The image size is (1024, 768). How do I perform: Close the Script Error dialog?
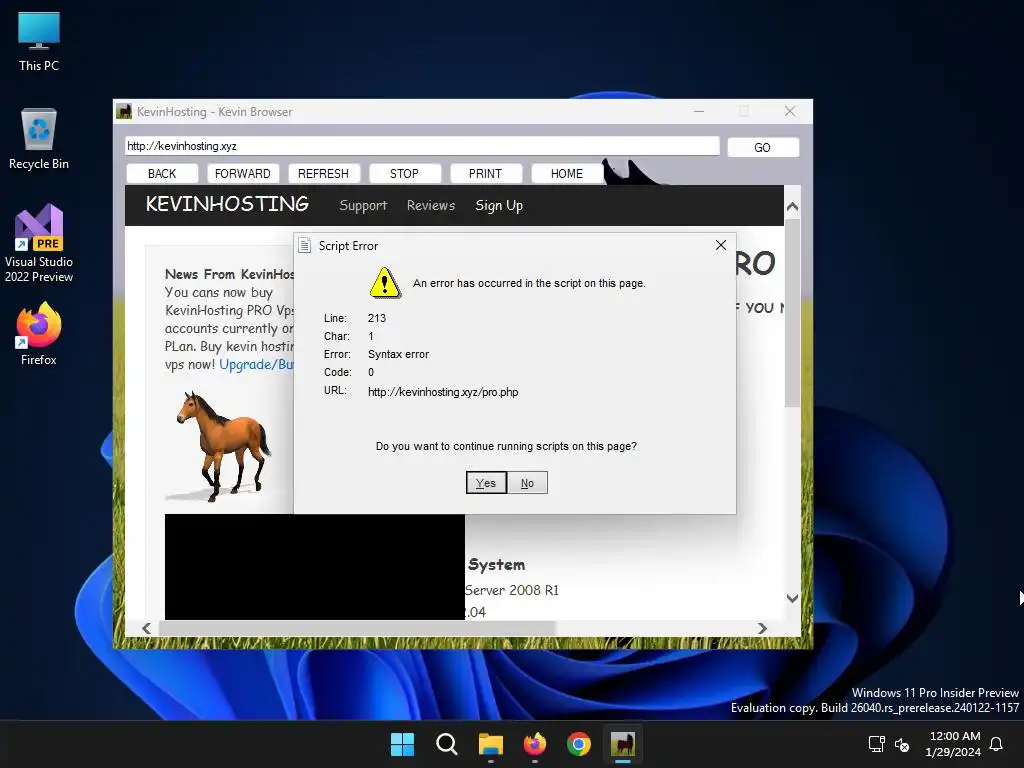coord(721,245)
